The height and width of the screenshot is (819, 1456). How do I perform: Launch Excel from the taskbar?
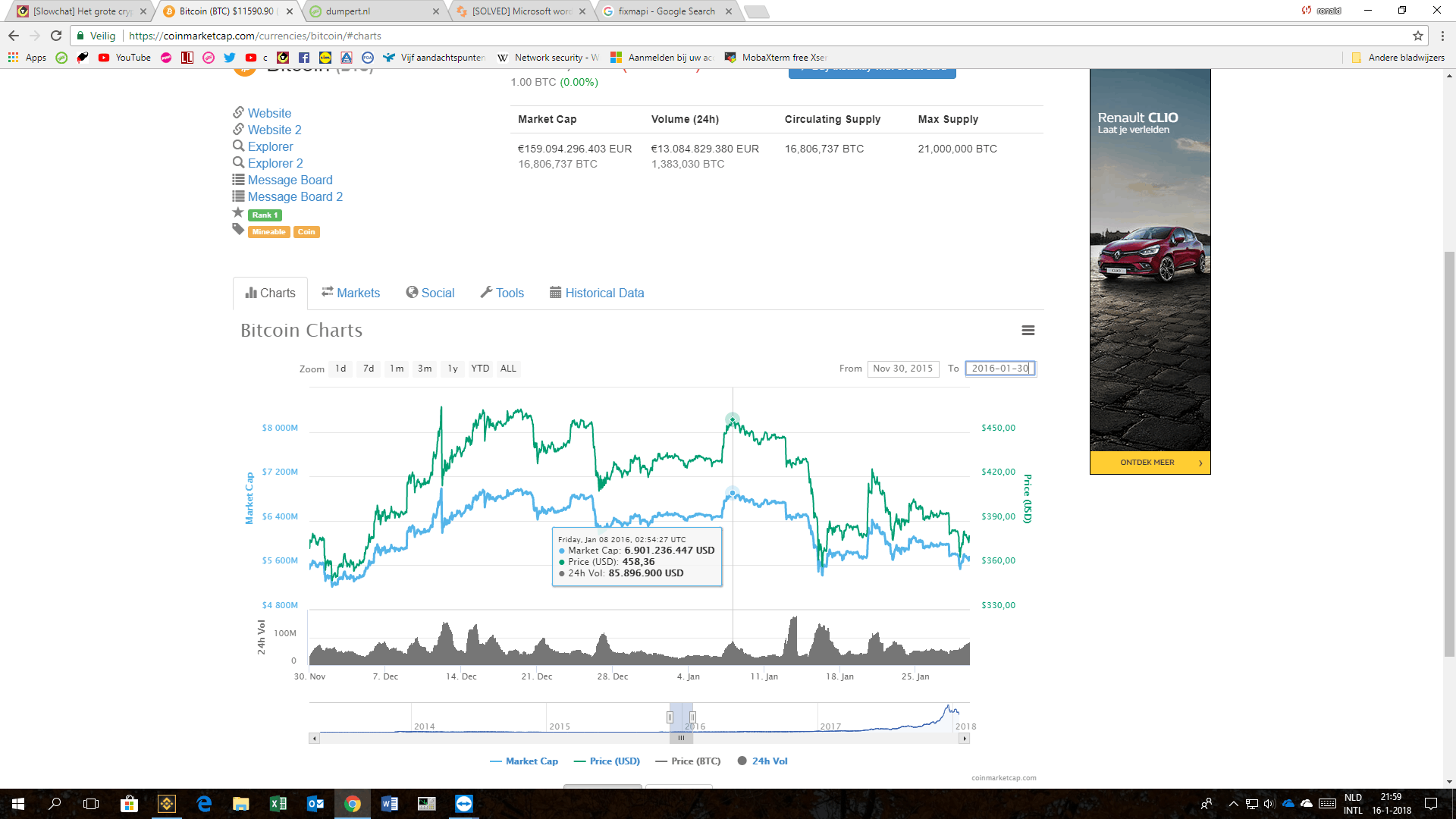278,804
